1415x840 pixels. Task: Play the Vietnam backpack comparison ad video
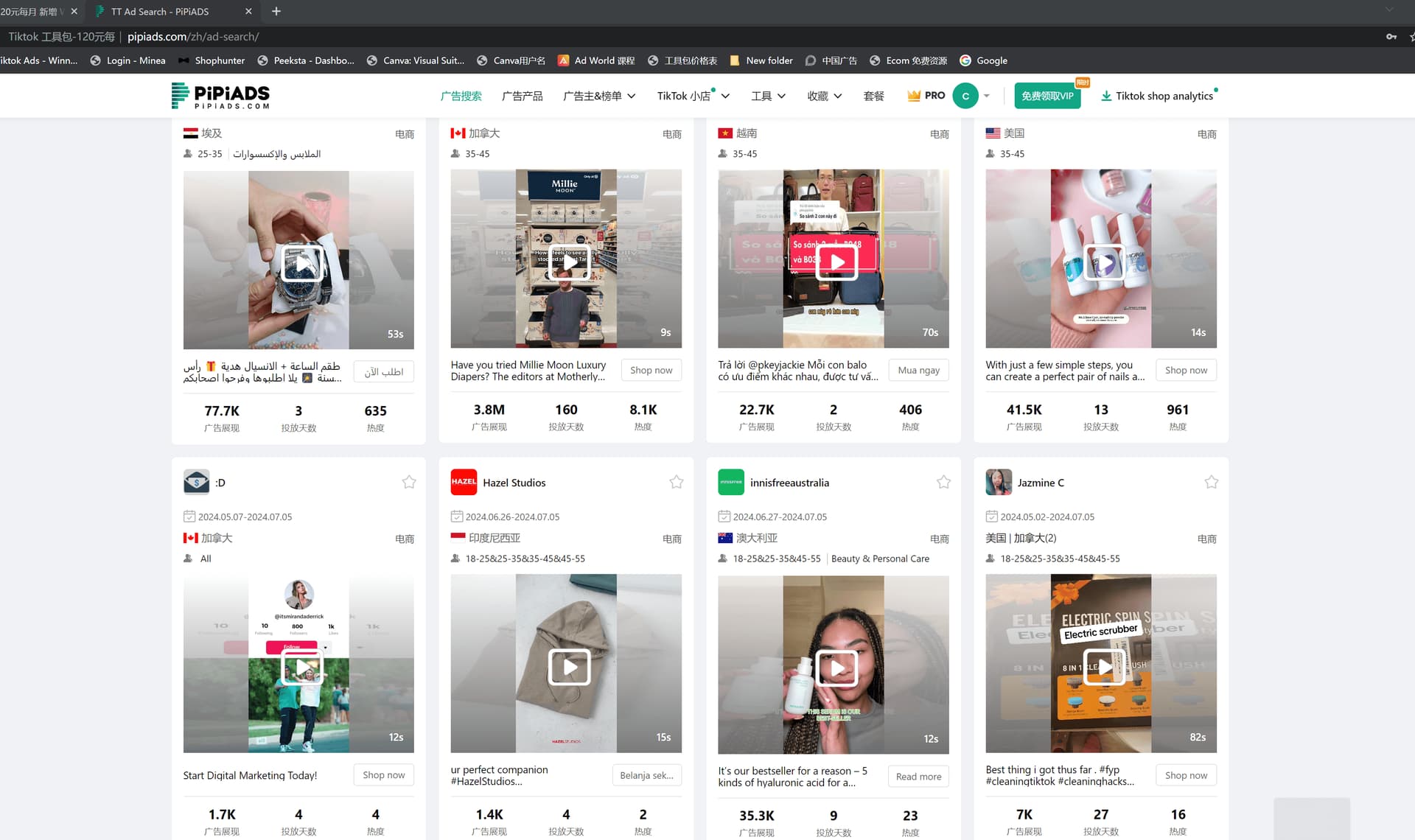tap(836, 262)
